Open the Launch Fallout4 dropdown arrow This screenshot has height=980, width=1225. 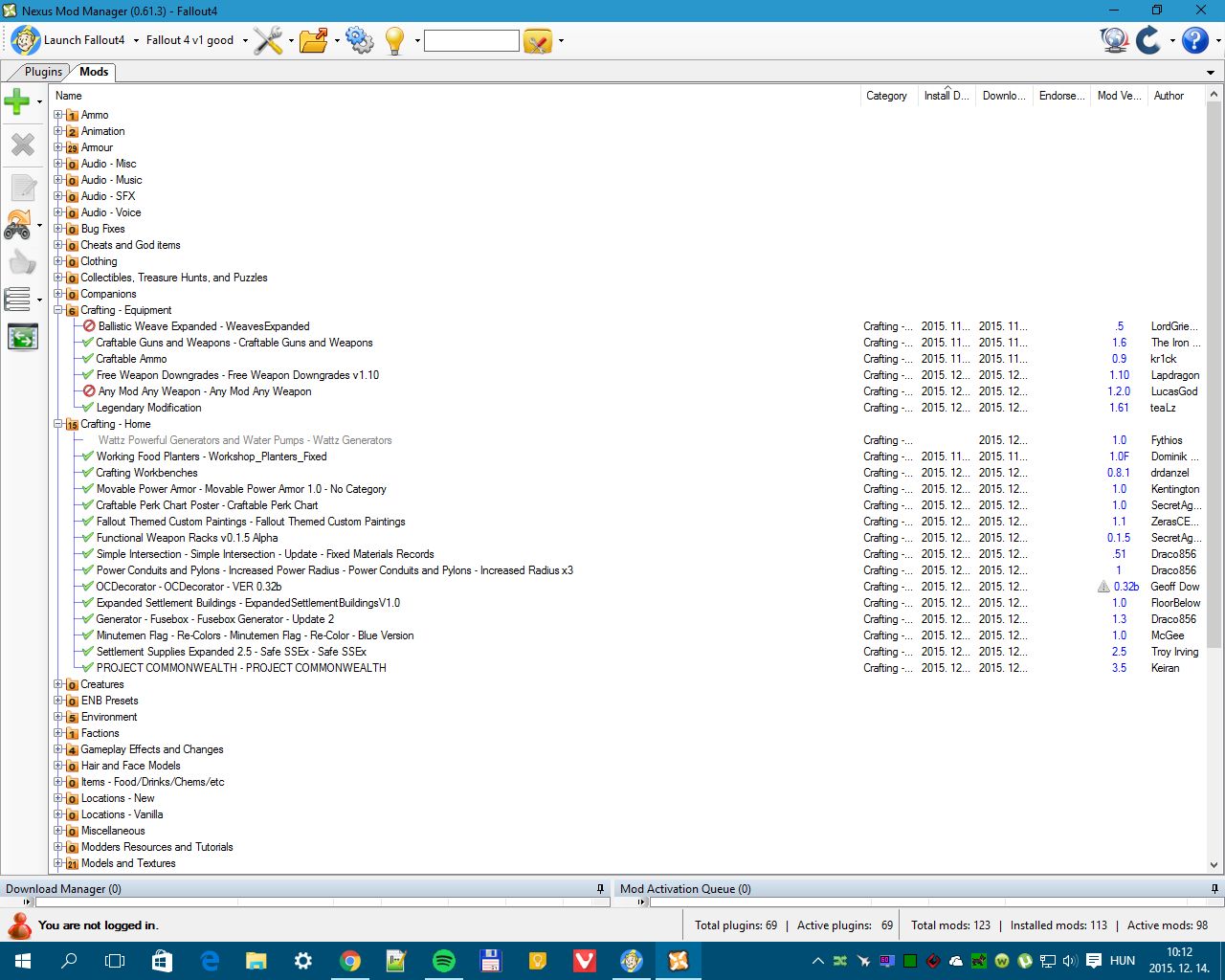coord(136,40)
